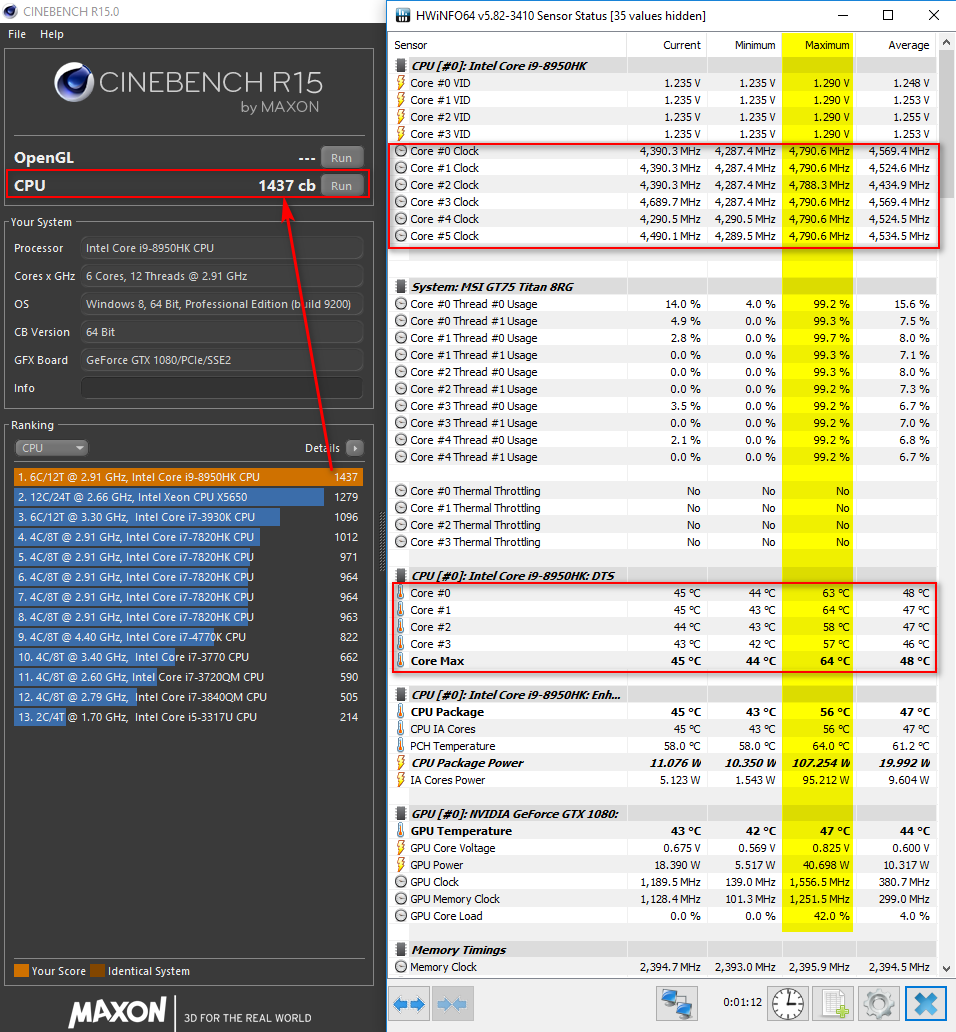
Task: Click the thermometer icon of CPU Package row
Action: coord(400,711)
